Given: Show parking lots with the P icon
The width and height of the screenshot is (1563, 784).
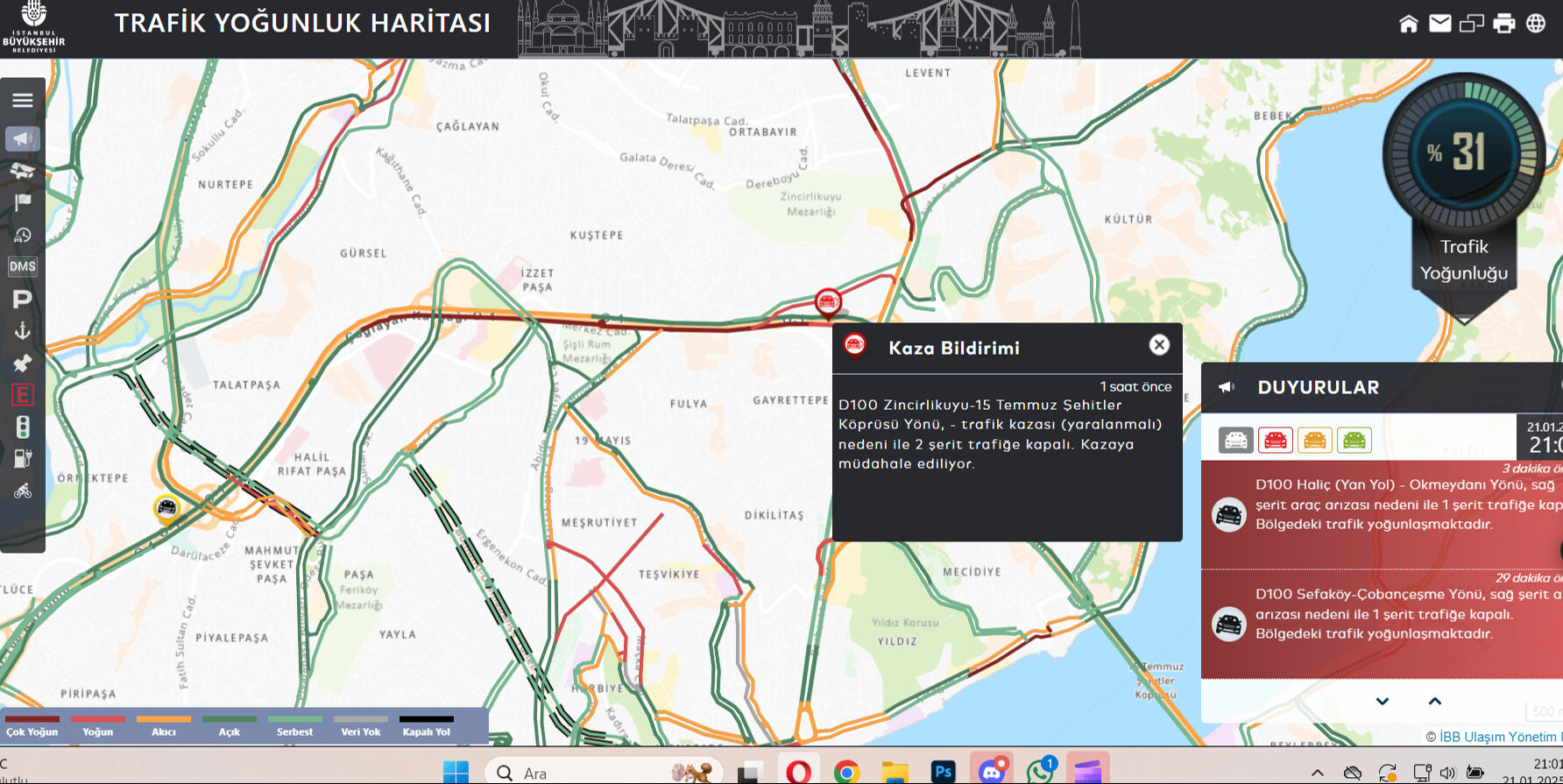Looking at the screenshot, I should pos(23,299).
